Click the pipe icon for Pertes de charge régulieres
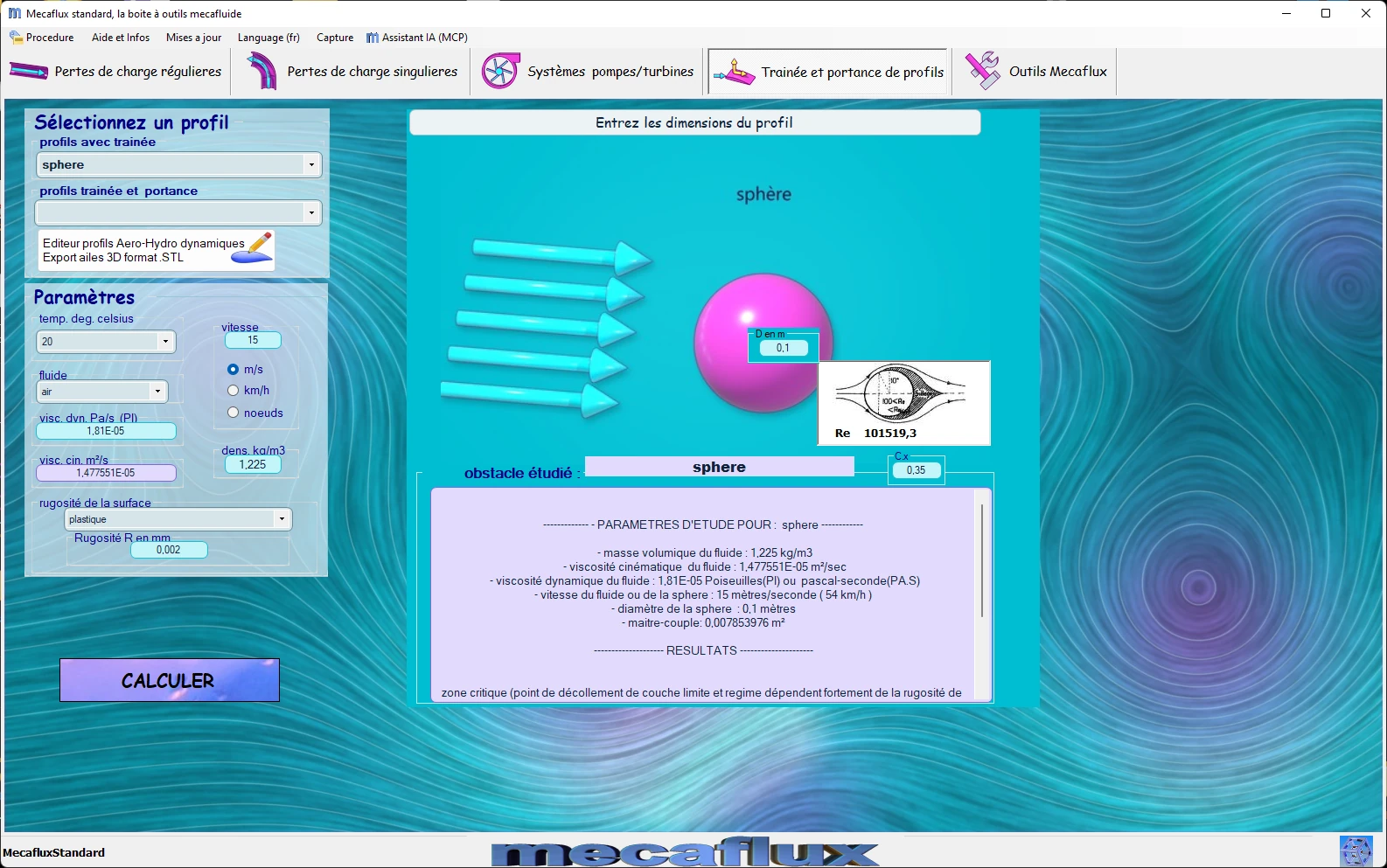This screenshot has width=1387, height=868. coord(29,72)
